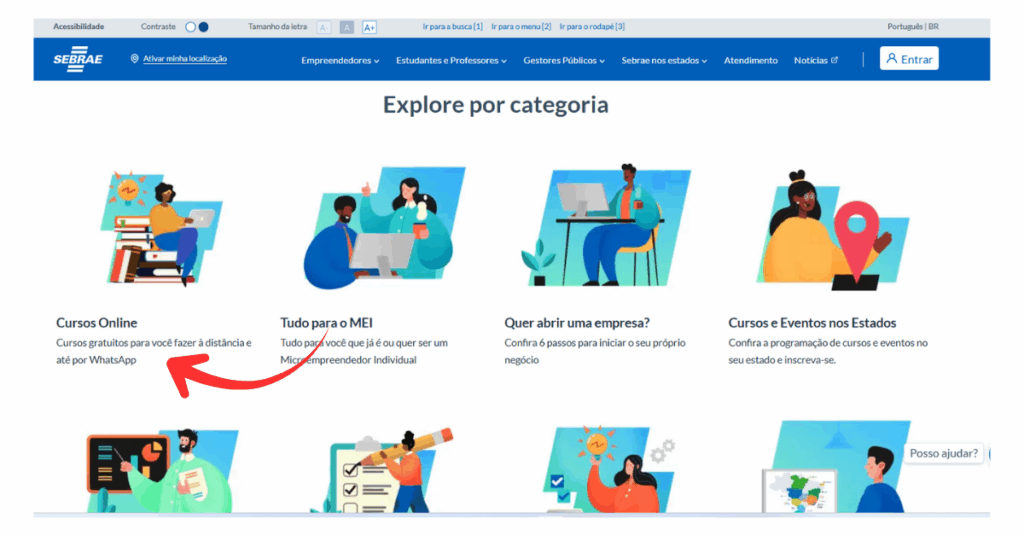This screenshot has width=1024, height=536.
Task: Click the Entrar button
Action: point(909,59)
